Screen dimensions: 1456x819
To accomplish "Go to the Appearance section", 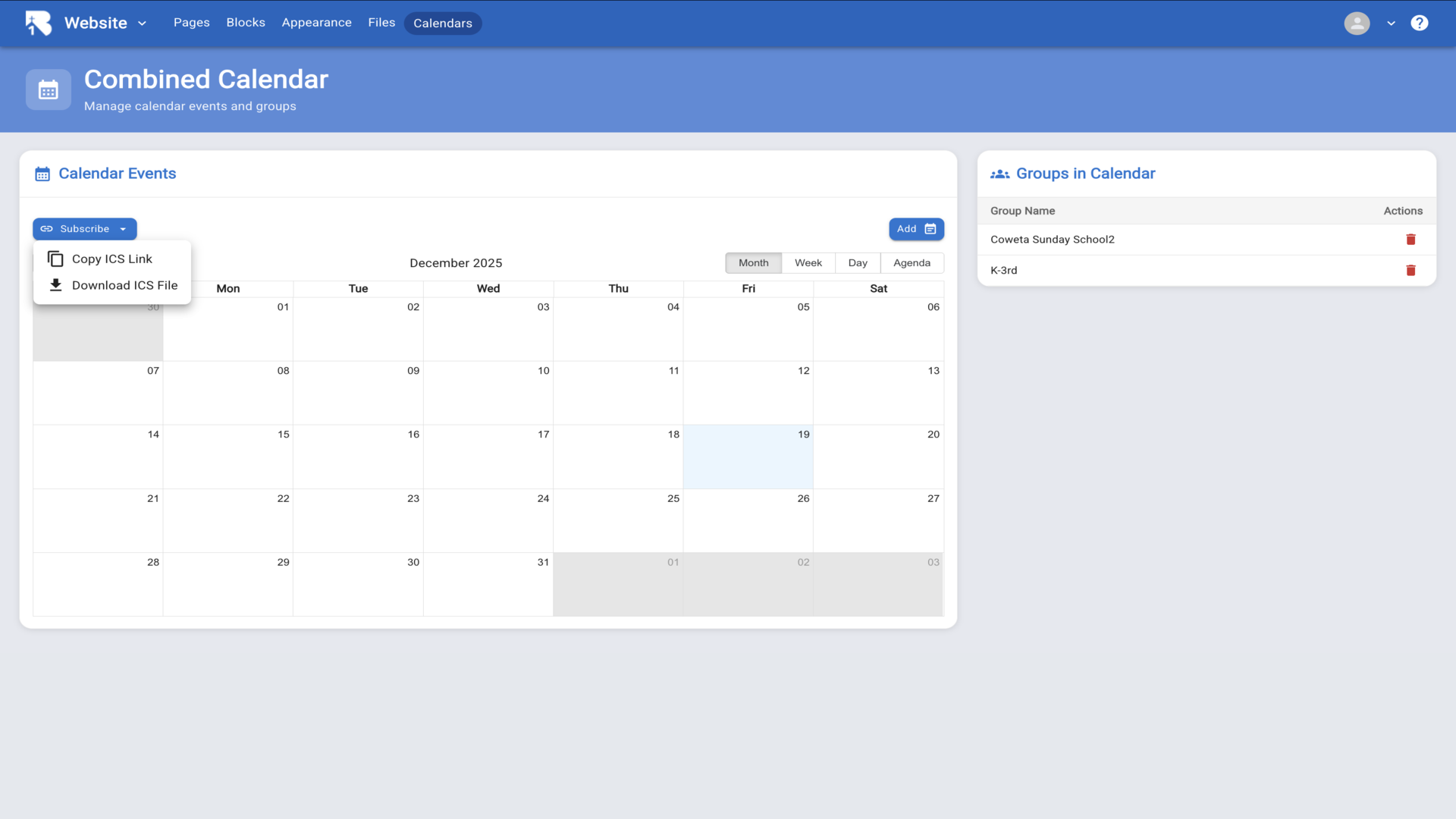I will [x=316, y=23].
